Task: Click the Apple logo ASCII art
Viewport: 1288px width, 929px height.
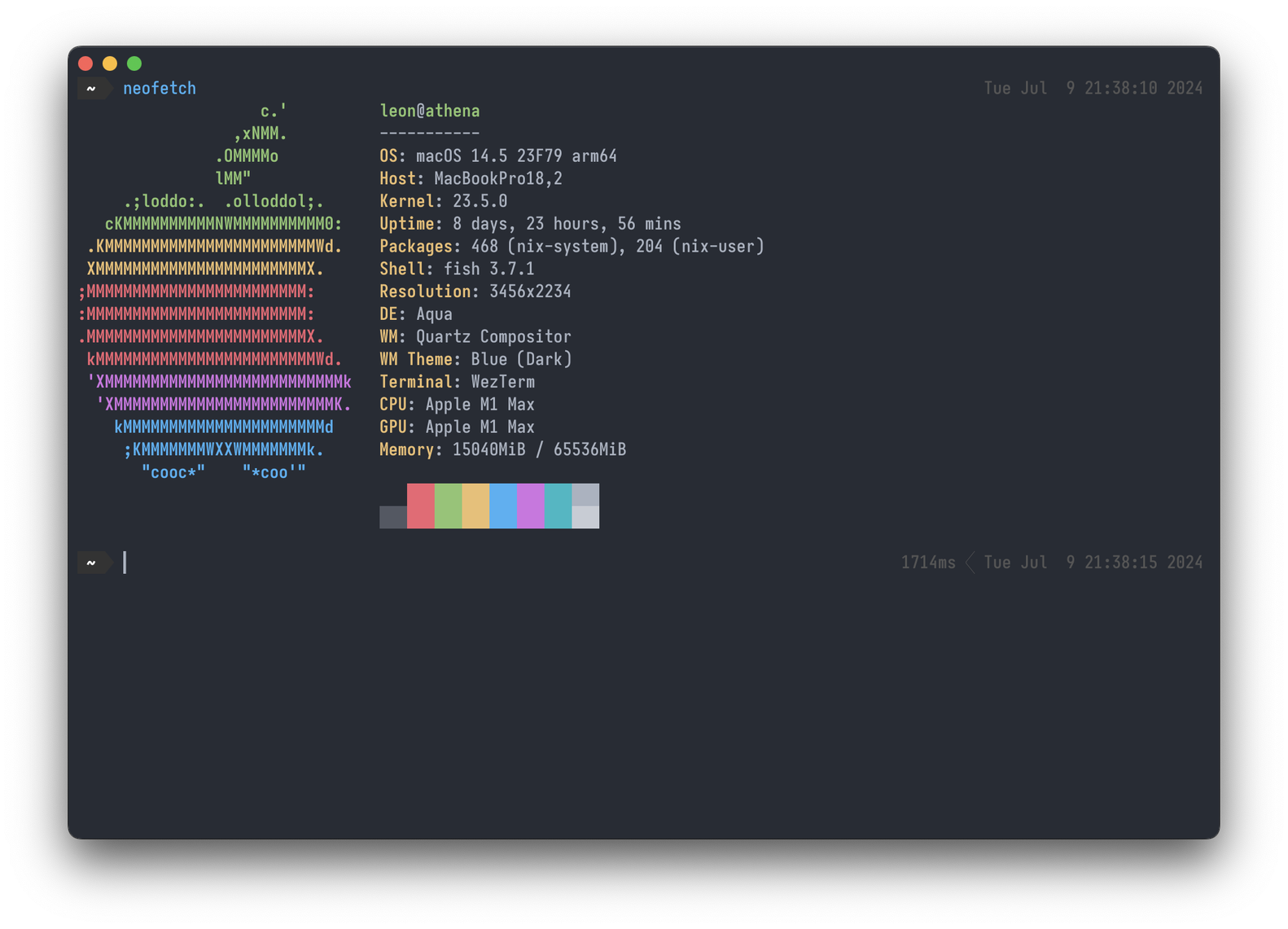Action: pos(215,291)
